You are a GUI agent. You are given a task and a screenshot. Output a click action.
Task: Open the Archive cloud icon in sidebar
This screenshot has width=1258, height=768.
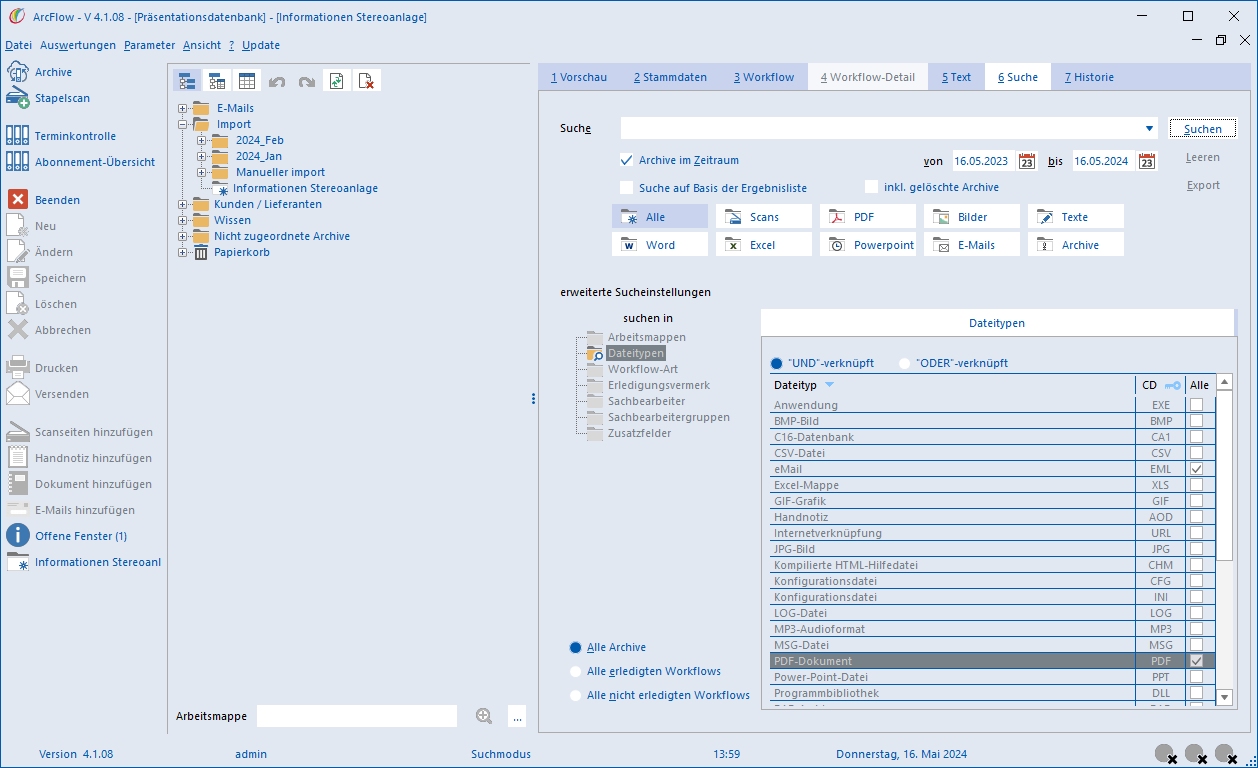pyautogui.click(x=18, y=72)
